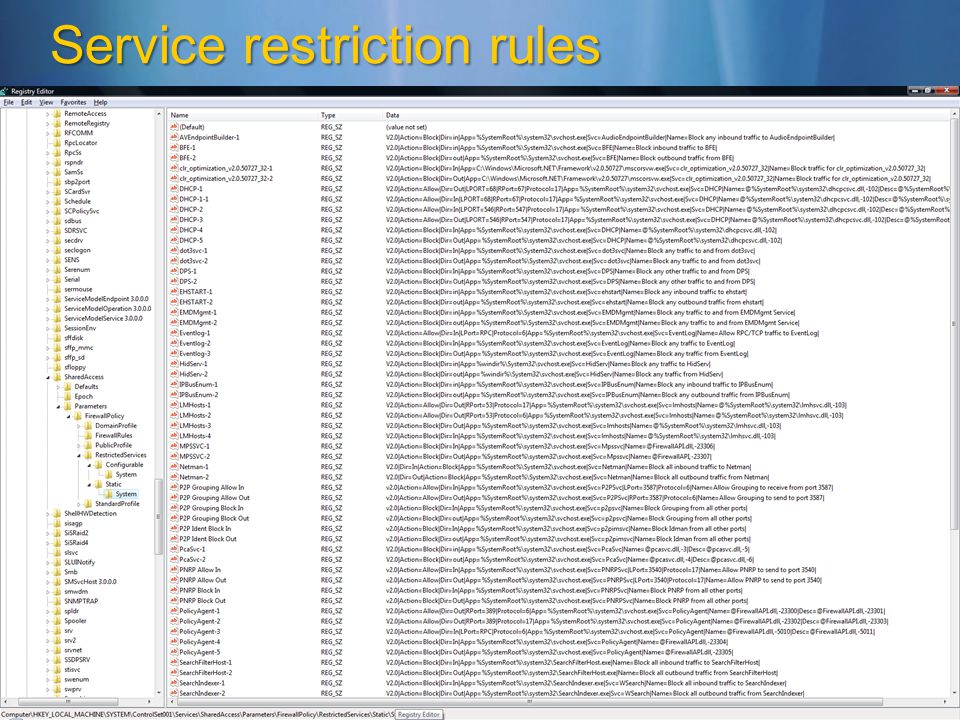Select the DHCP-5 value name
The image size is (960, 720).
(x=191, y=240)
